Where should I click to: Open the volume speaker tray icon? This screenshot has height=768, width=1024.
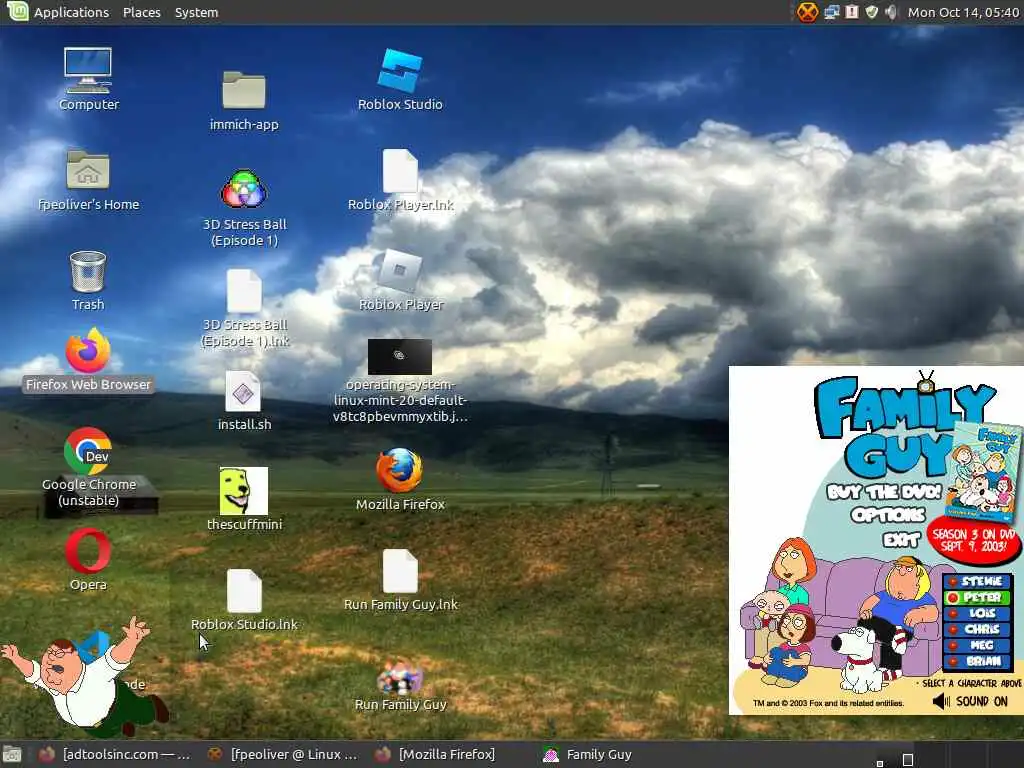(x=891, y=12)
